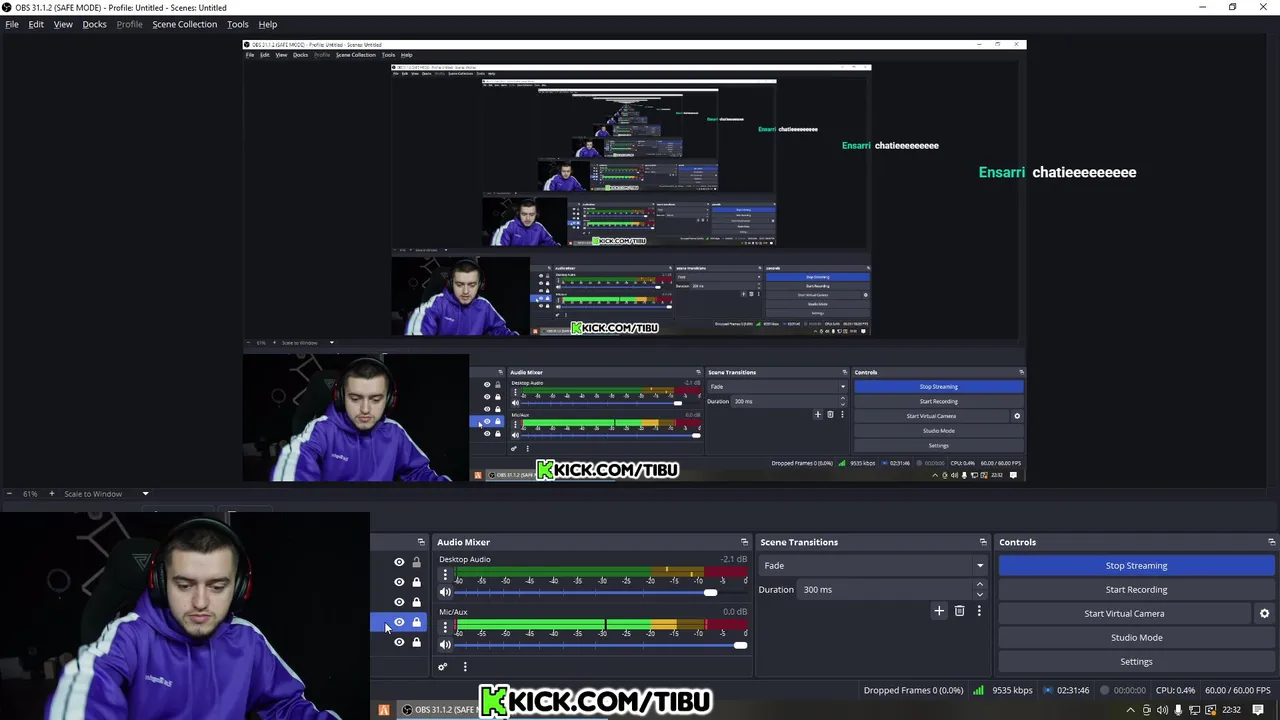Open the Scene Collection menu
The width and height of the screenshot is (1280, 720).
pyautogui.click(x=184, y=24)
